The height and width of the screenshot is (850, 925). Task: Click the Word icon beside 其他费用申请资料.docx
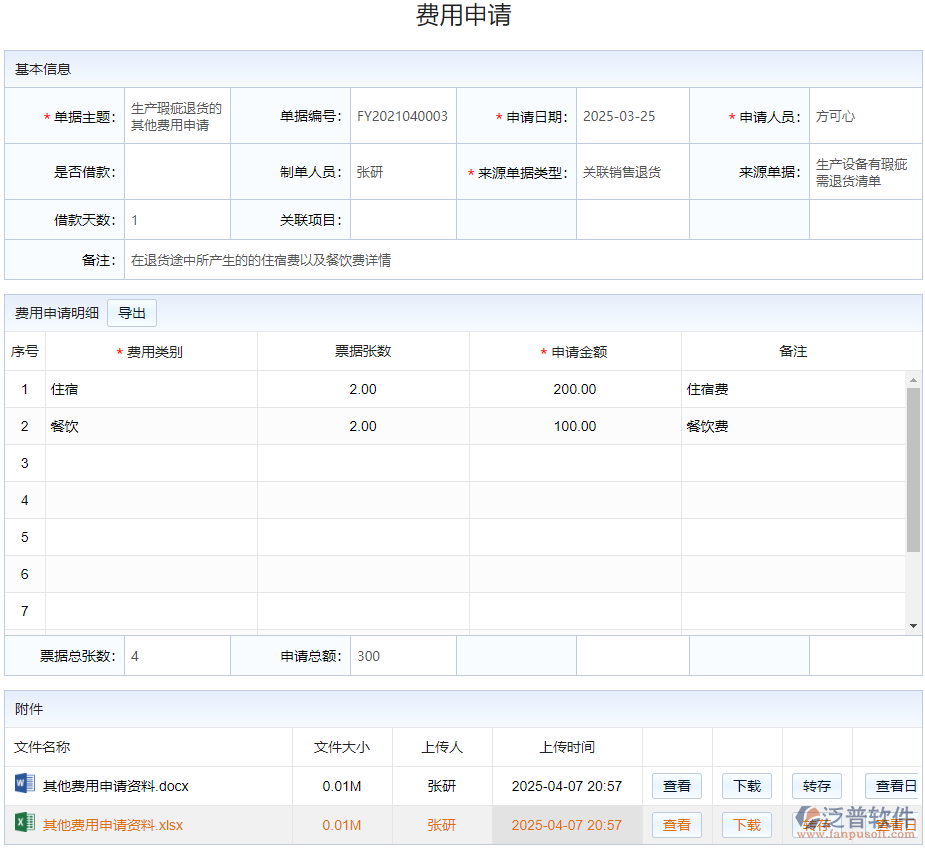point(26,786)
